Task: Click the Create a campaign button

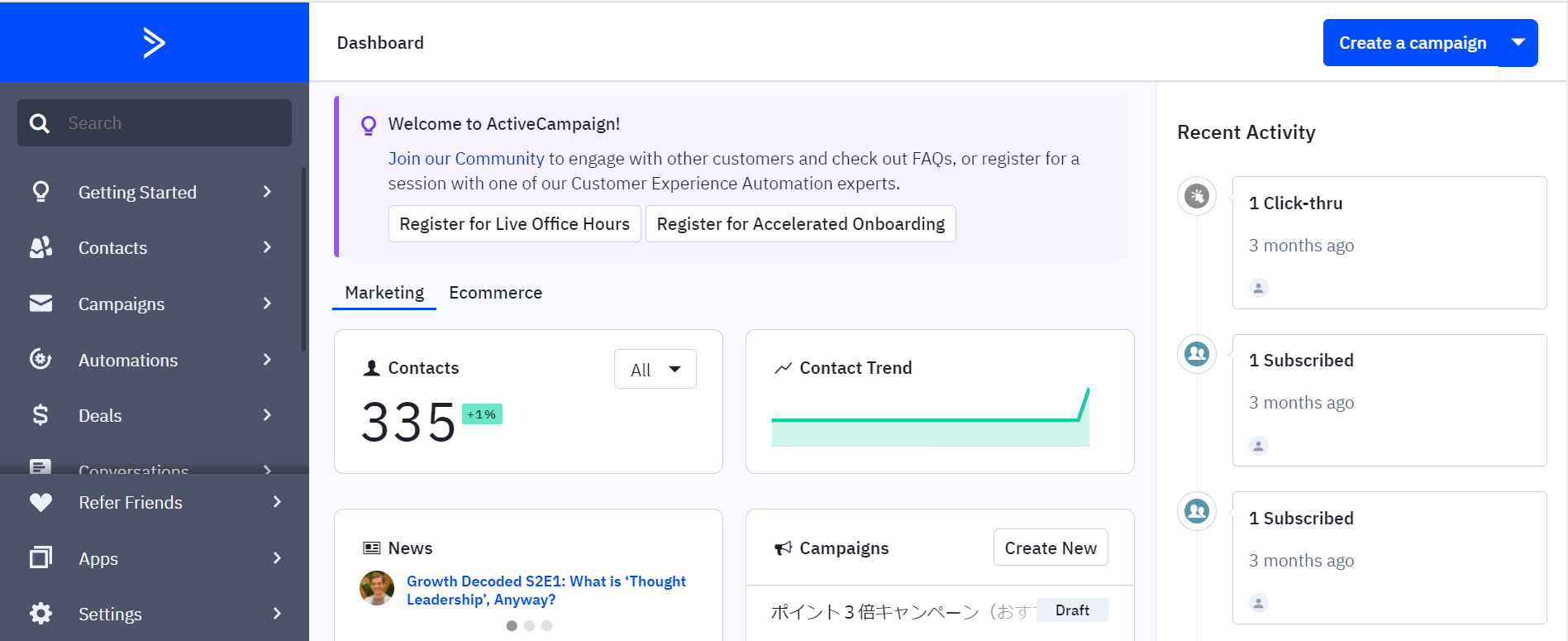Action: (x=1412, y=42)
